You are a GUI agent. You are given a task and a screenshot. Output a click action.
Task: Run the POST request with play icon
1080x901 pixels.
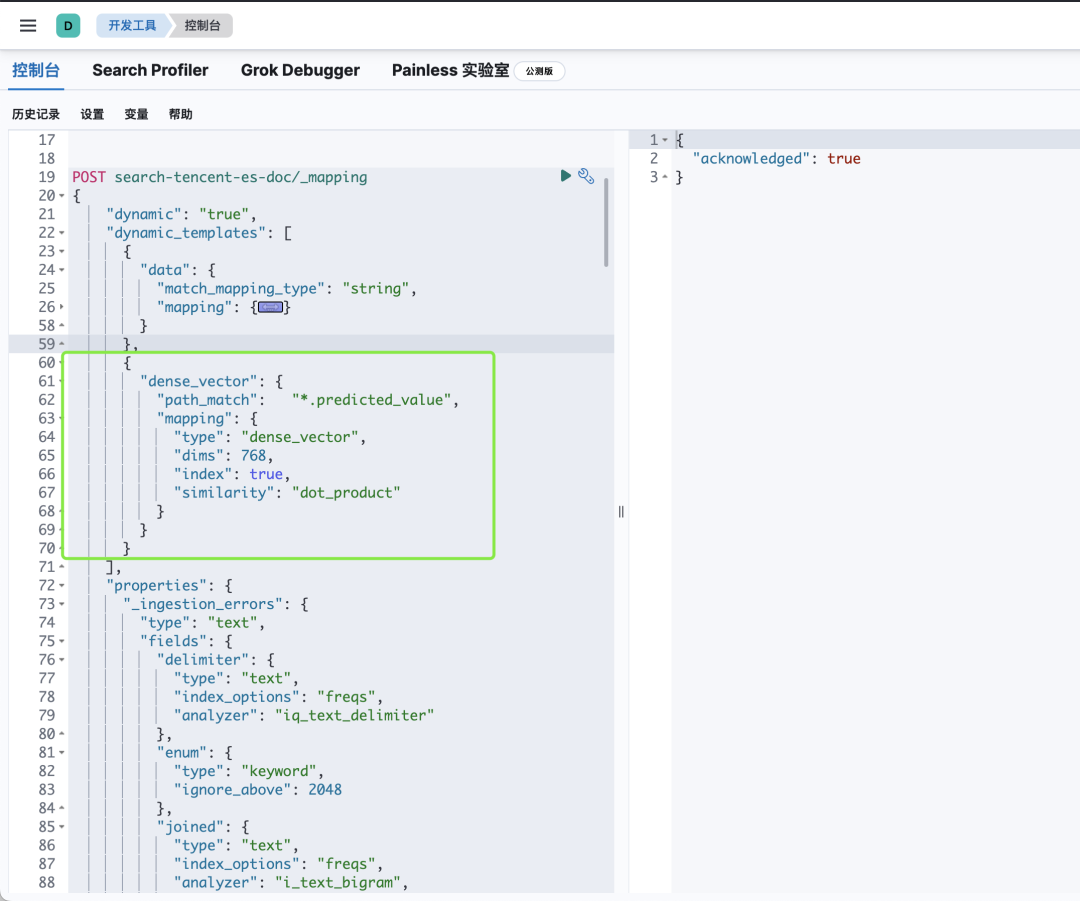click(566, 176)
